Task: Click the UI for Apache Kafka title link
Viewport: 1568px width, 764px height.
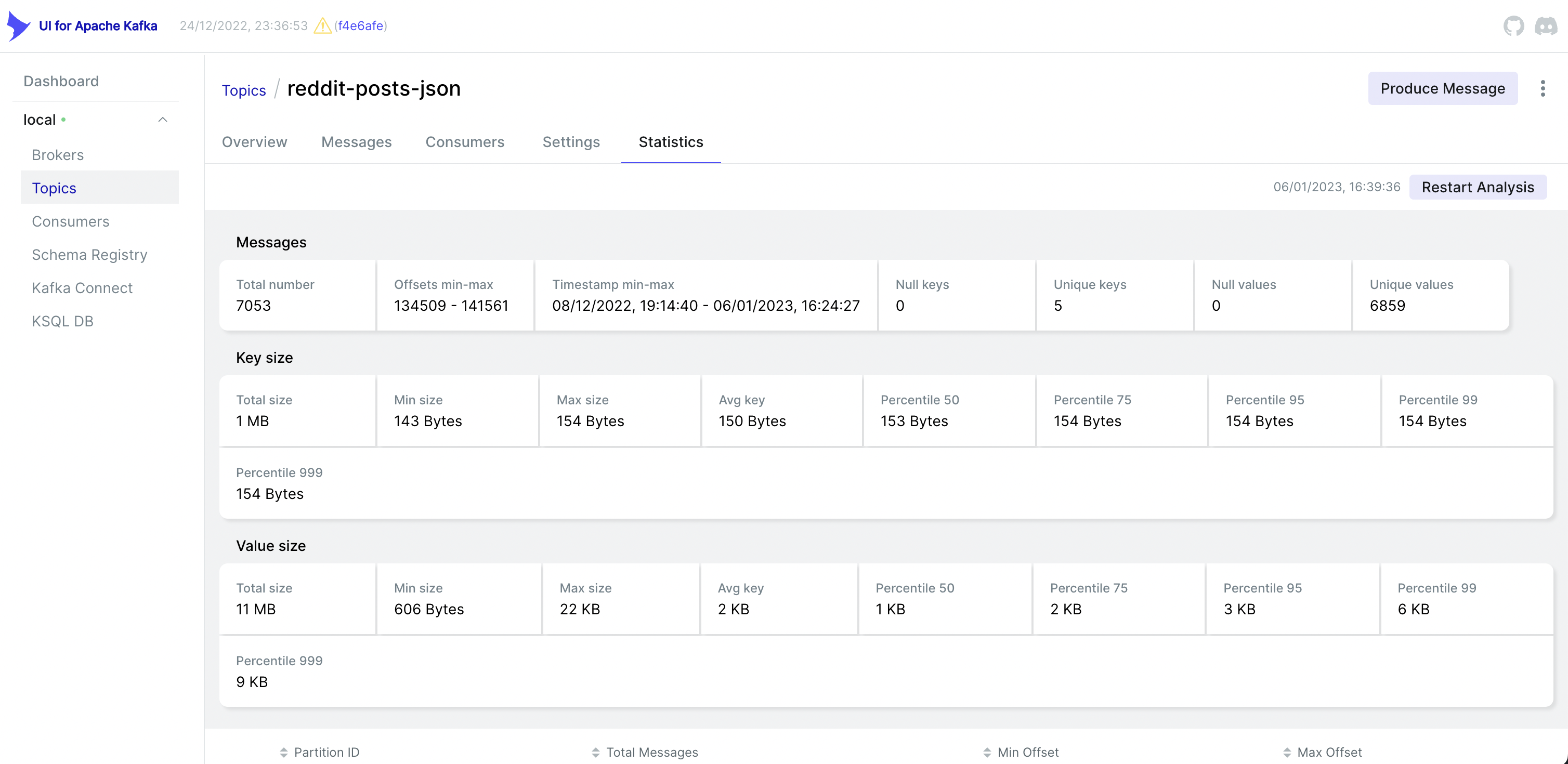Action: coord(98,25)
